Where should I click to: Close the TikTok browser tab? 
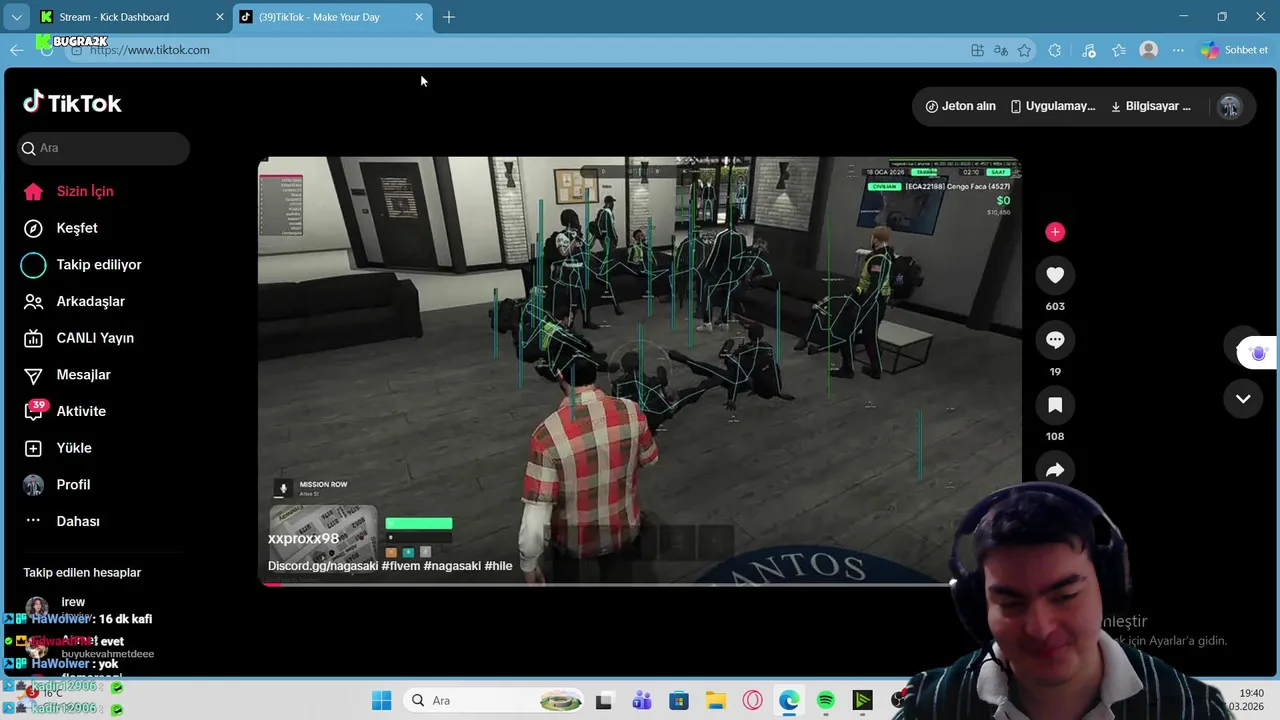click(x=419, y=17)
